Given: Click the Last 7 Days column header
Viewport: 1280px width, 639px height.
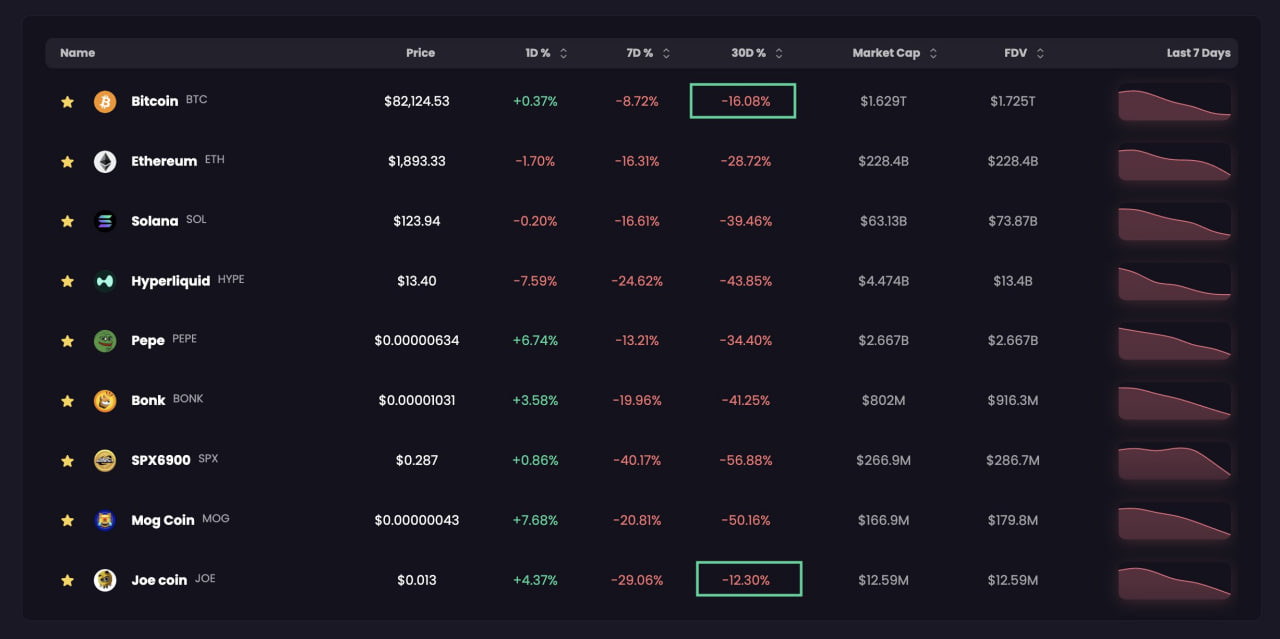Looking at the screenshot, I should (x=1198, y=53).
